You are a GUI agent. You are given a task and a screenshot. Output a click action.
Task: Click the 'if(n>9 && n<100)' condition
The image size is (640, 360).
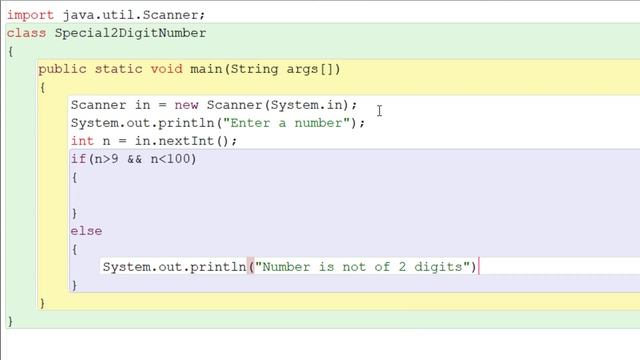[133, 159]
